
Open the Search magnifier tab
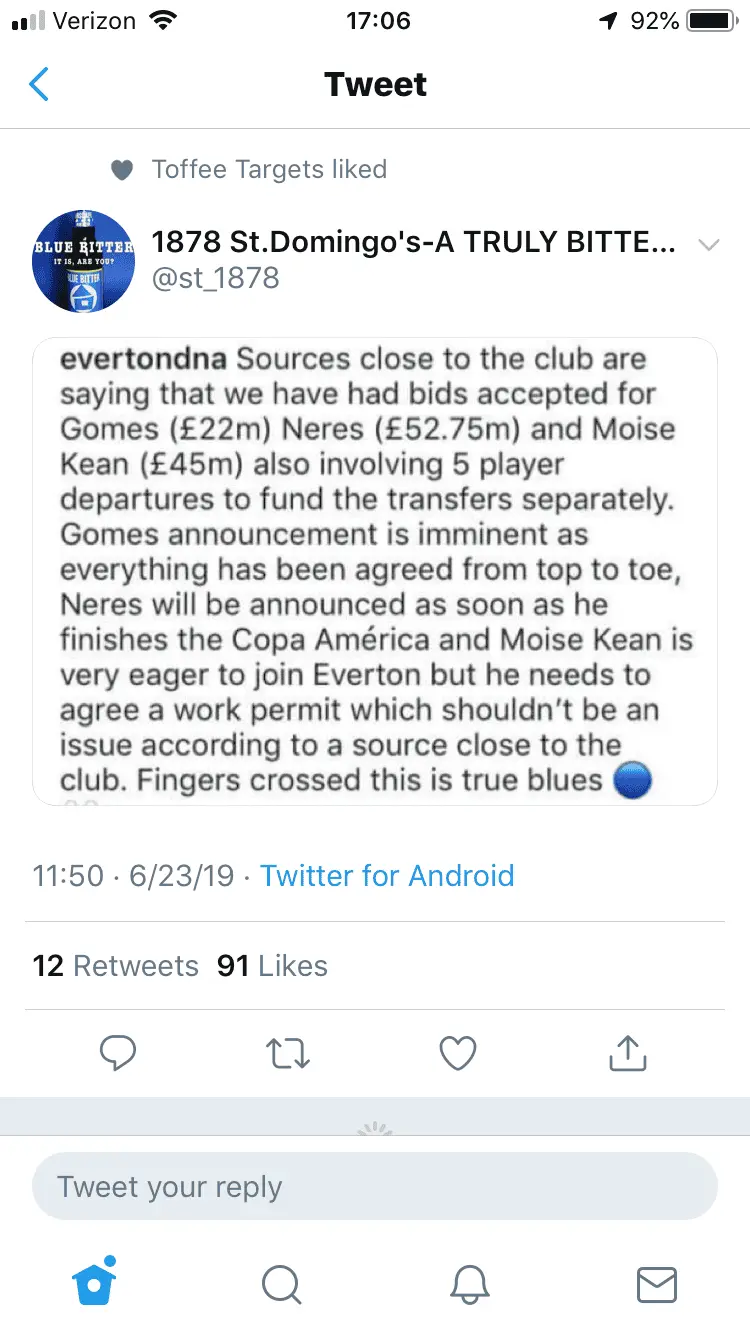click(x=282, y=1284)
